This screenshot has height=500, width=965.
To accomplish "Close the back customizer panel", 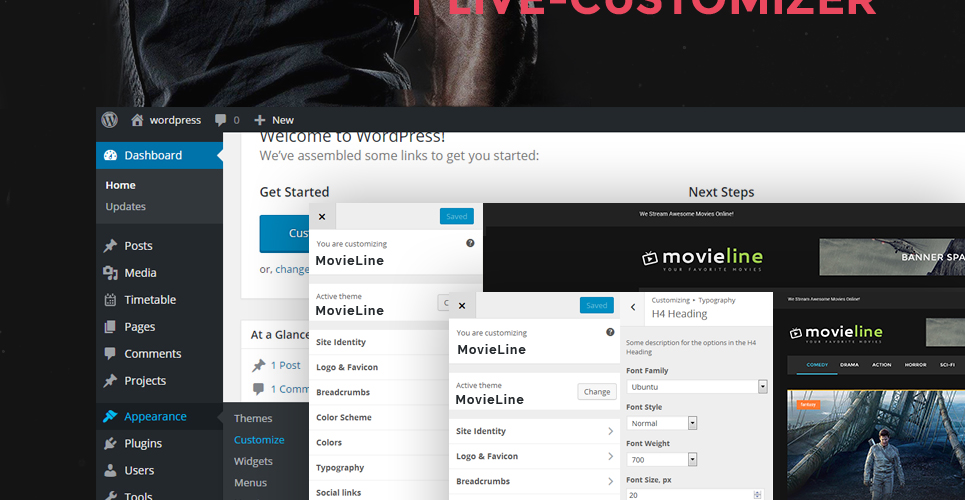I will click(x=322, y=217).
